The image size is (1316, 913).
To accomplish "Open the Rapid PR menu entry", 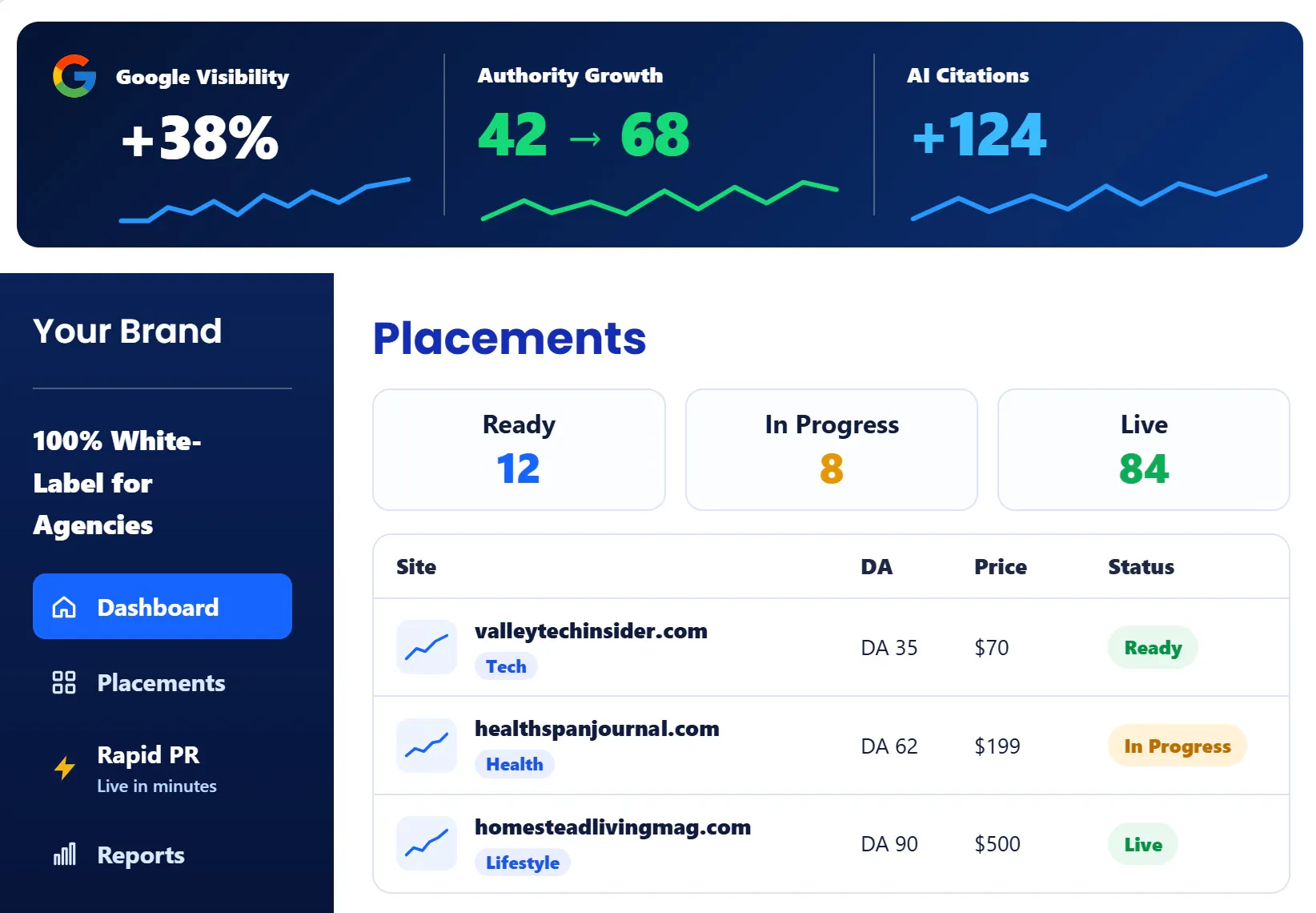I will coord(162,768).
